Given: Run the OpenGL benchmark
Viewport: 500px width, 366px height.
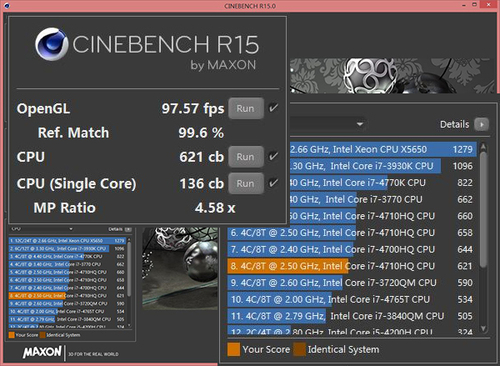Looking at the screenshot, I should 246,108.
